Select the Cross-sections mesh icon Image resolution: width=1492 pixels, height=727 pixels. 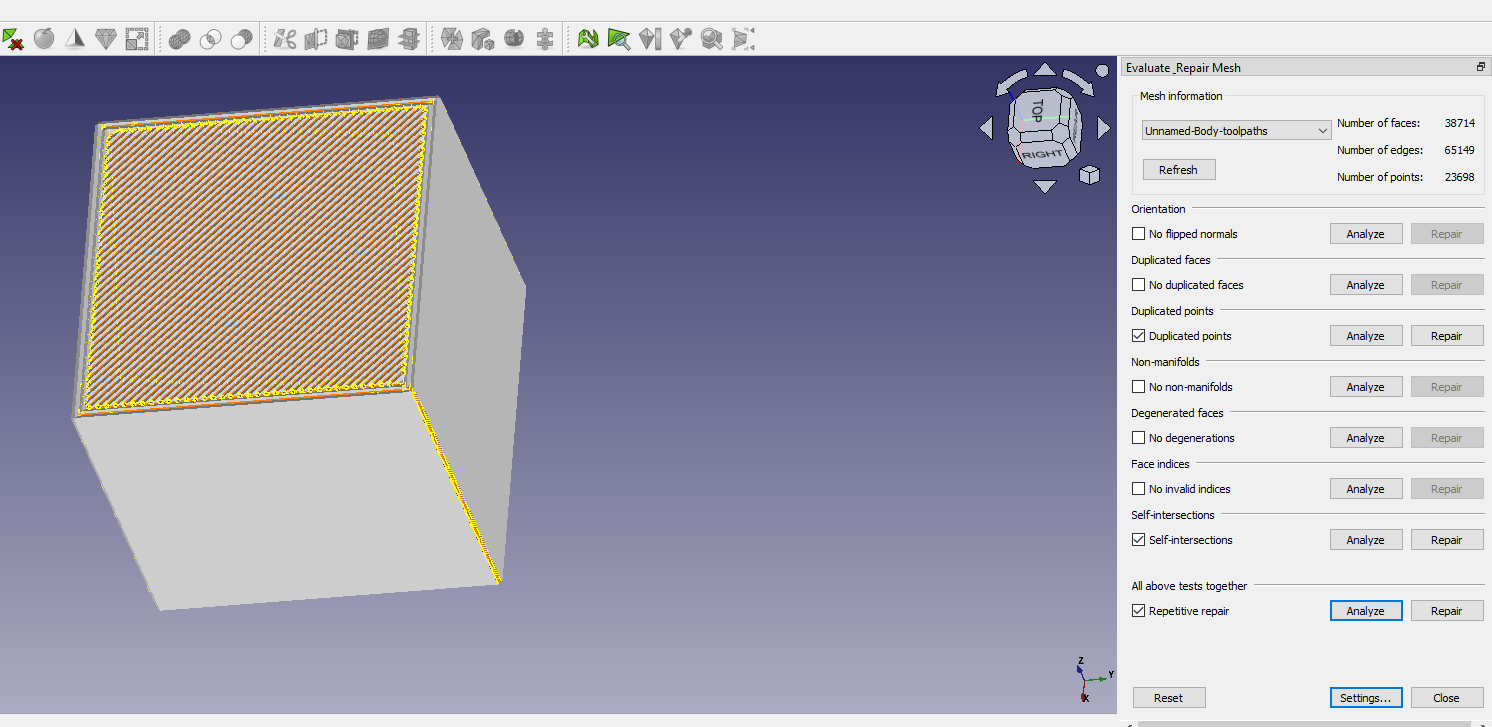click(x=411, y=39)
